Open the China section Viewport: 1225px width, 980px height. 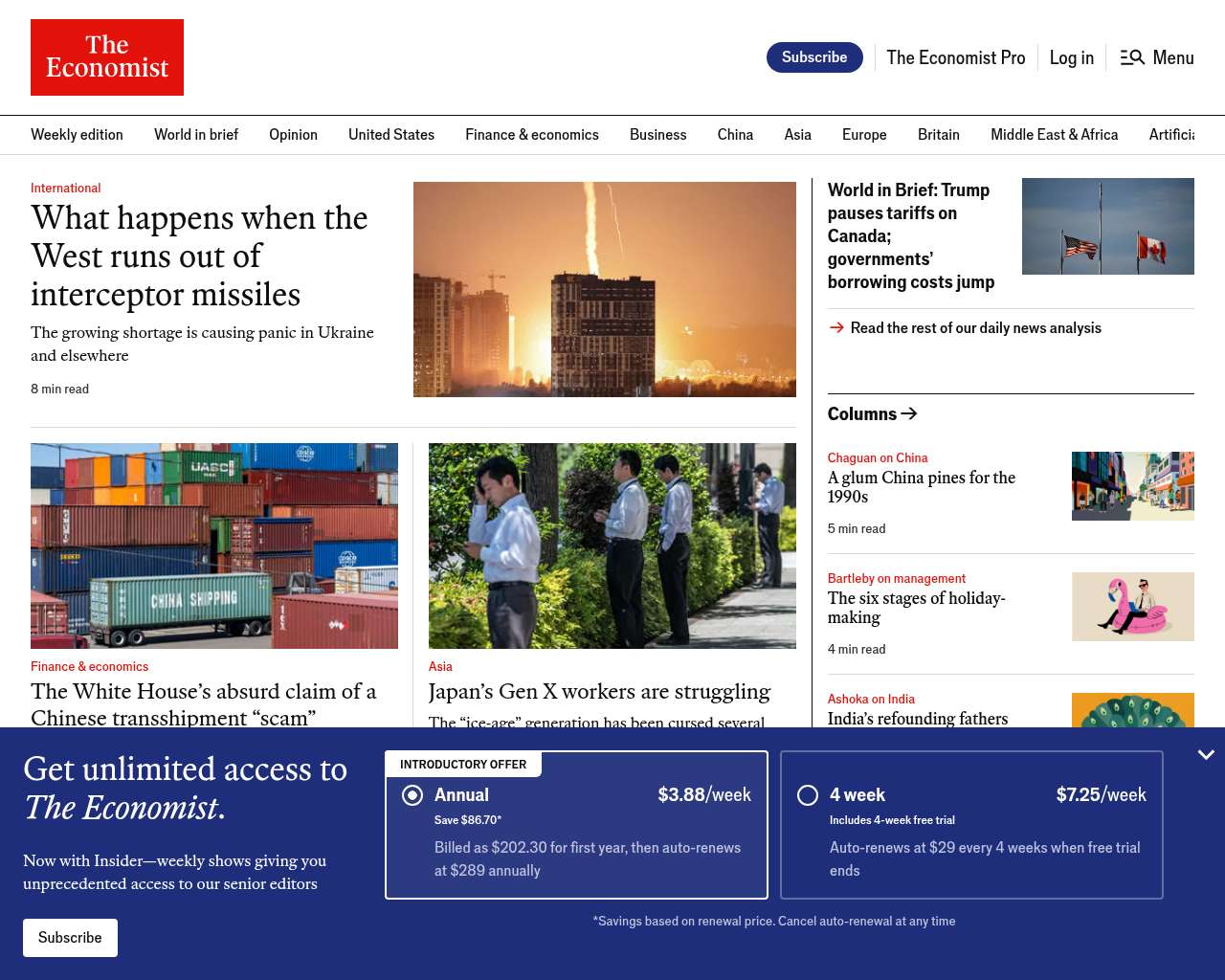click(x=735, y=135)
